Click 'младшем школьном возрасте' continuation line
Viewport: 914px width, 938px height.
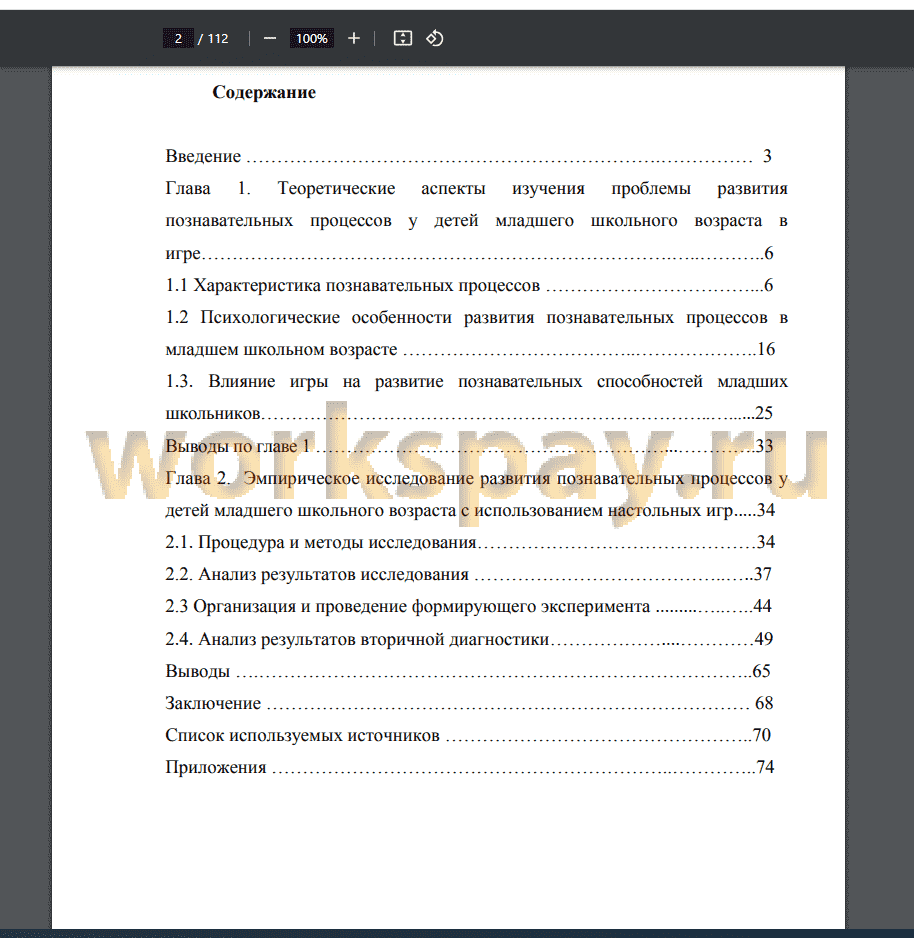click(281, 349)
